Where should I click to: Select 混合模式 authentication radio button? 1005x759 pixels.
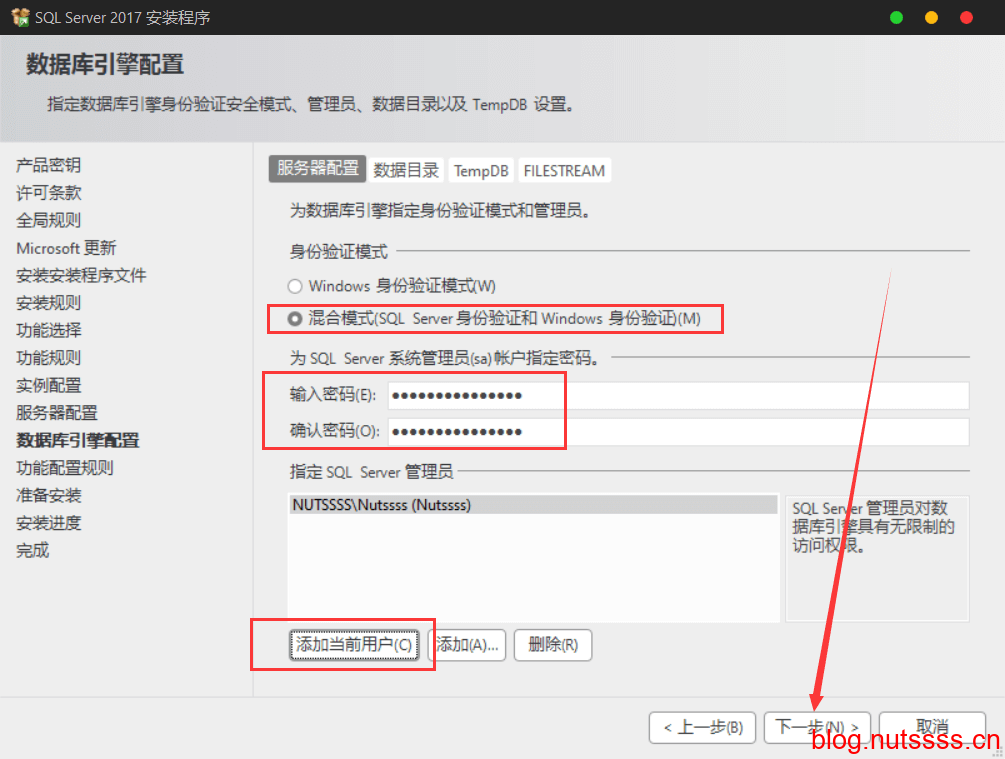click(295, 319)
